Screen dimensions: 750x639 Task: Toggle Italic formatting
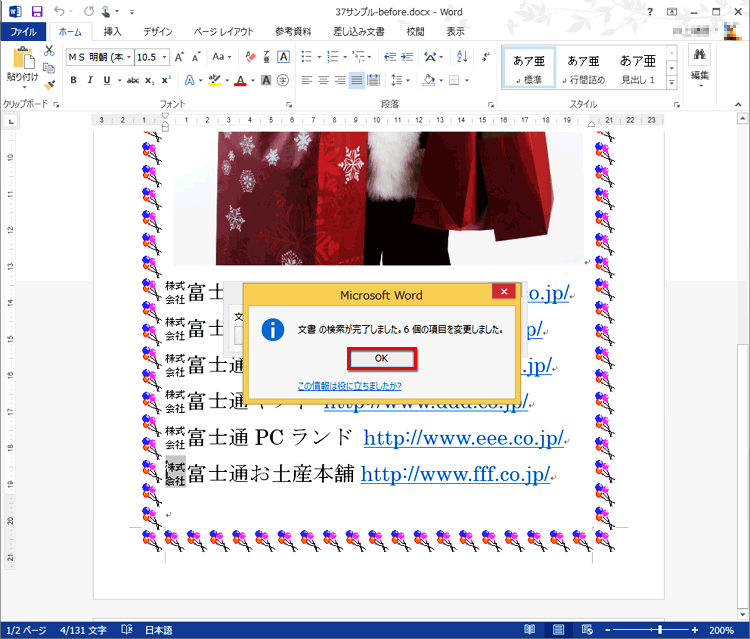coord(90,80)
